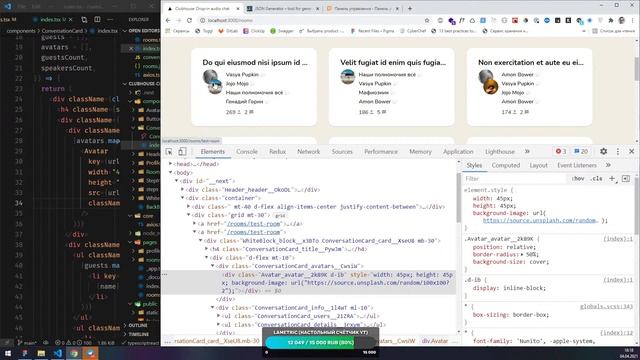Click the localhost:3000/rooms address bar
The height and width of the screenshot is (360, 640).
[312, 20]
